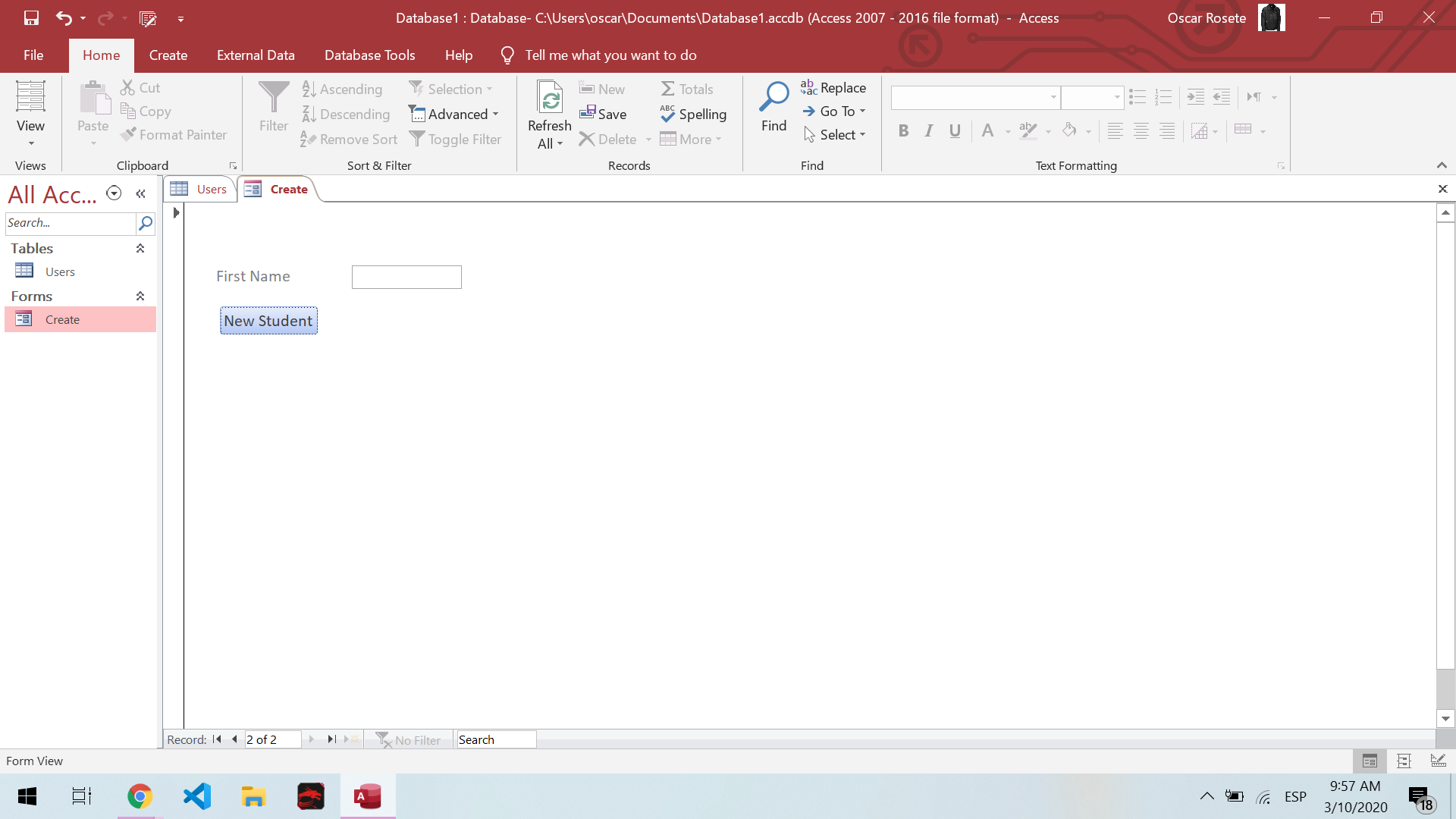Viewport: 1456px width, 819px height.
Task: Open the font color dropdown arrow
Action: tap(1008, 132)
